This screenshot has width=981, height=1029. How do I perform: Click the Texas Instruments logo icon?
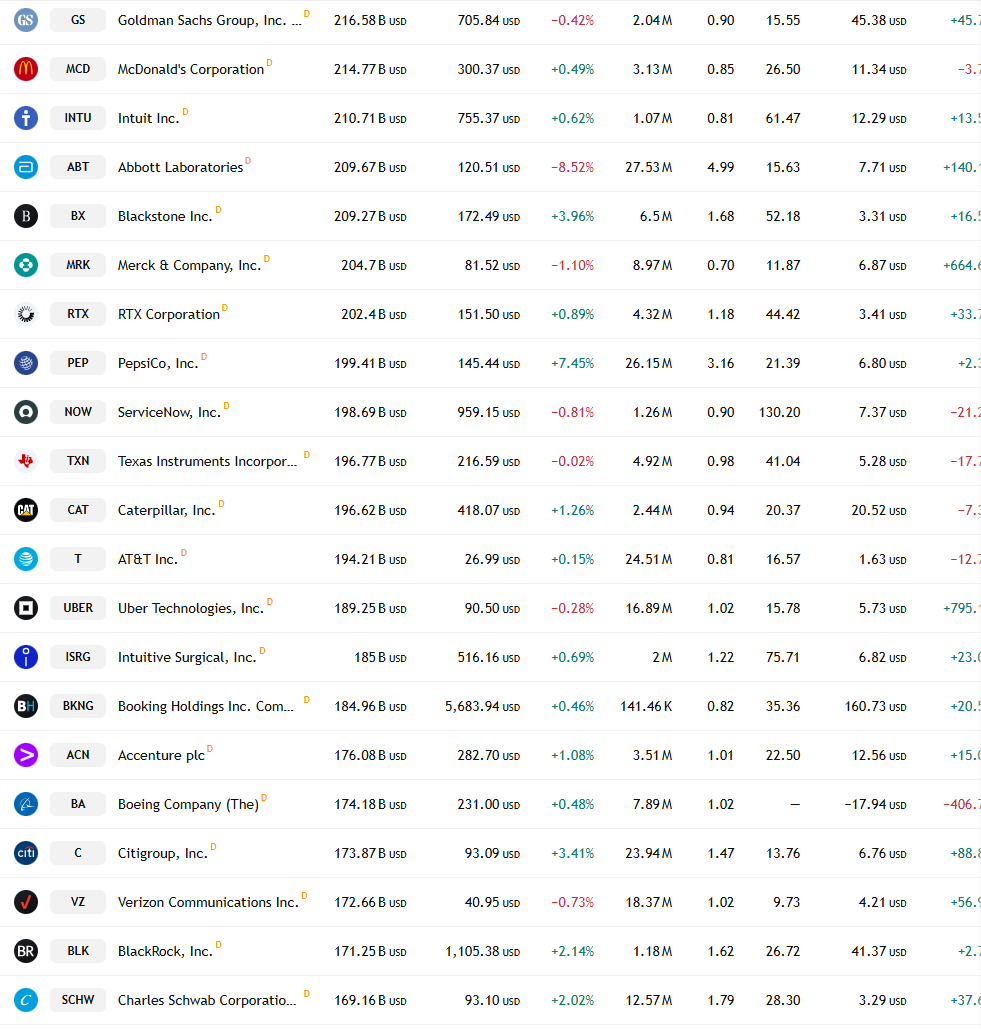pos(26,461)
